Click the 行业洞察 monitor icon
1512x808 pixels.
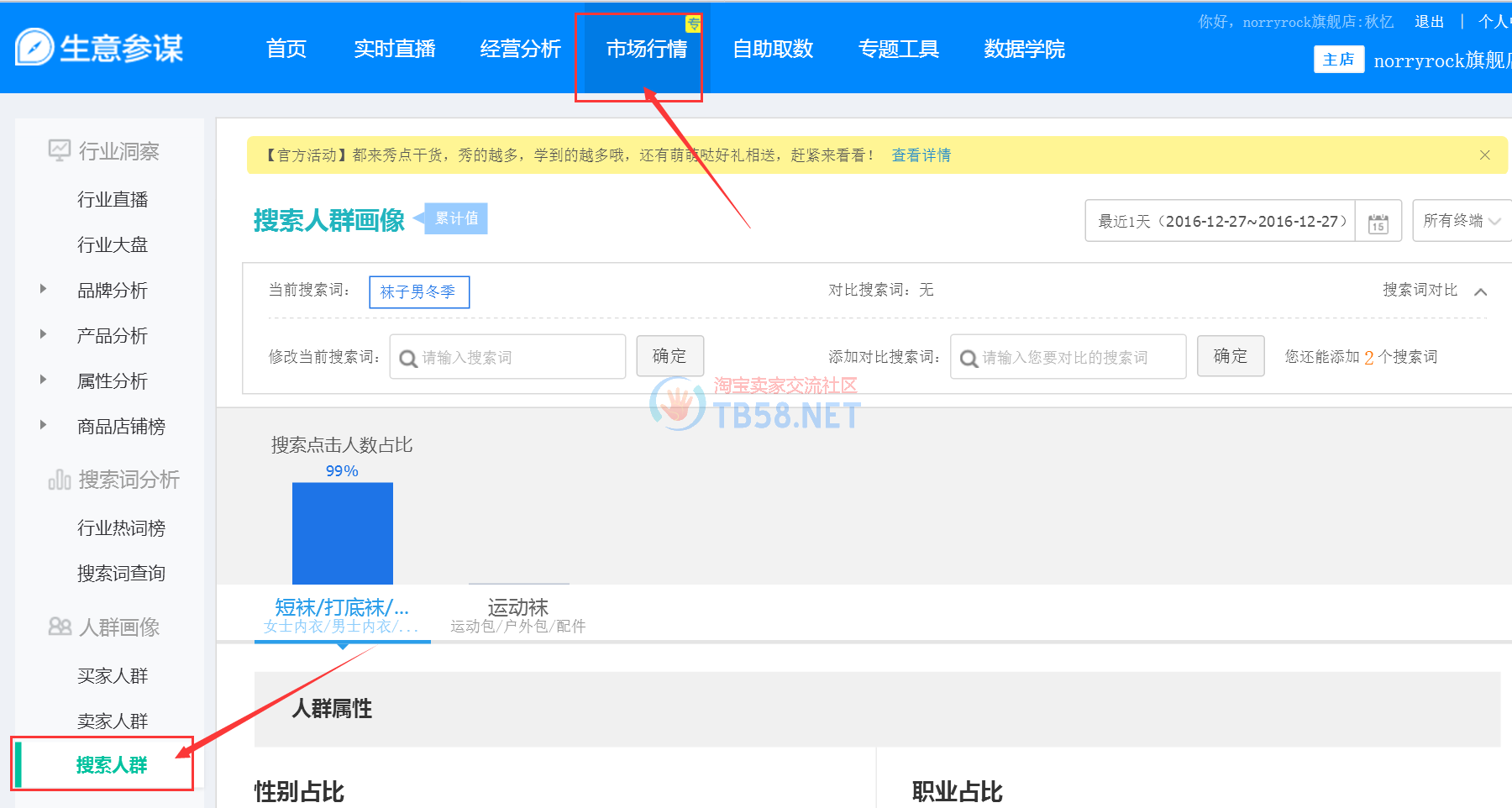click(59, 151)
